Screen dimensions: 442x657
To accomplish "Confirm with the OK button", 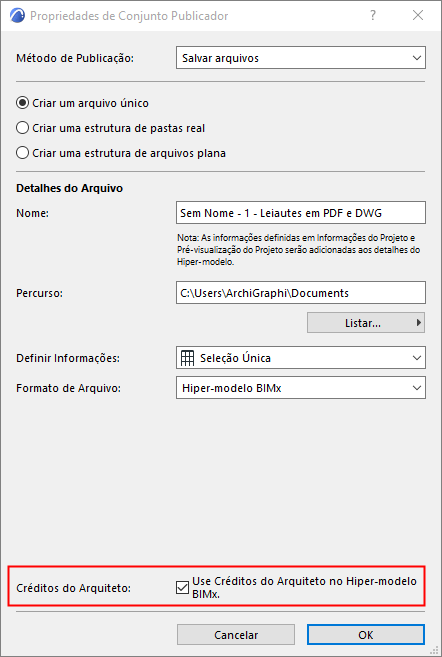I will [366, 635].
